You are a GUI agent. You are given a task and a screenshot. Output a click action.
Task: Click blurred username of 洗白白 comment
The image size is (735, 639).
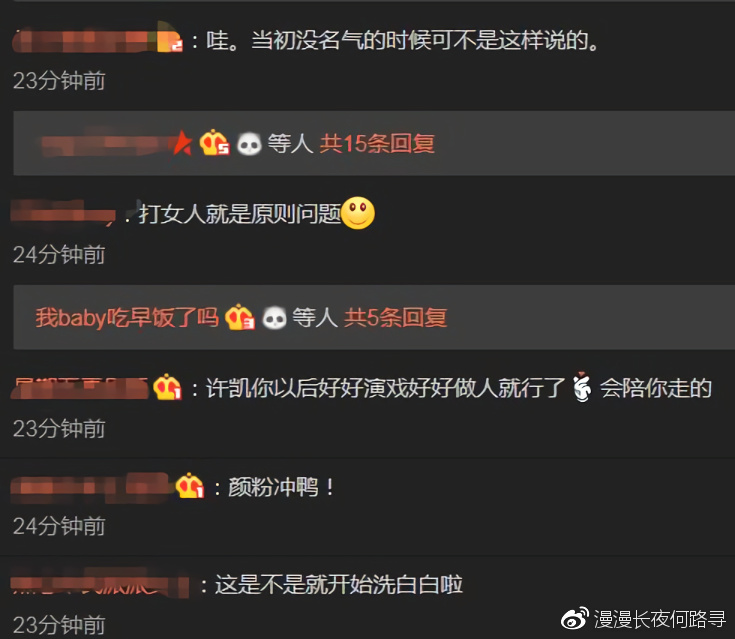pyautogui.click(x=100, y=585)
